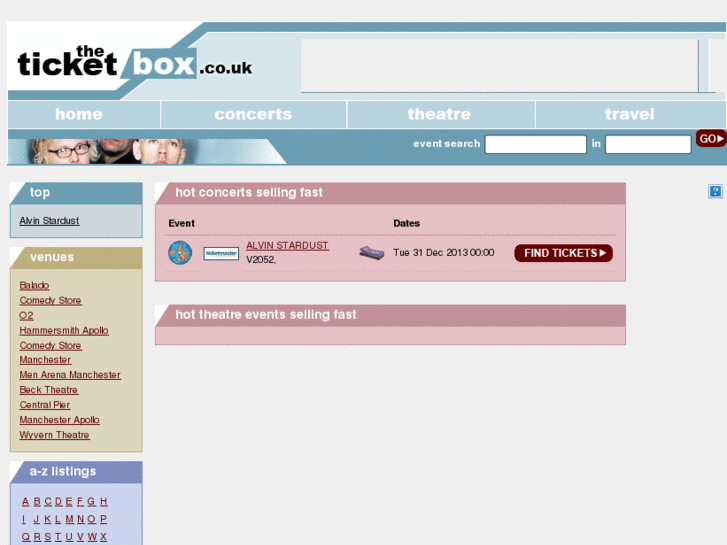Open Alvin Stardust link in top panel

pos(49,221)
